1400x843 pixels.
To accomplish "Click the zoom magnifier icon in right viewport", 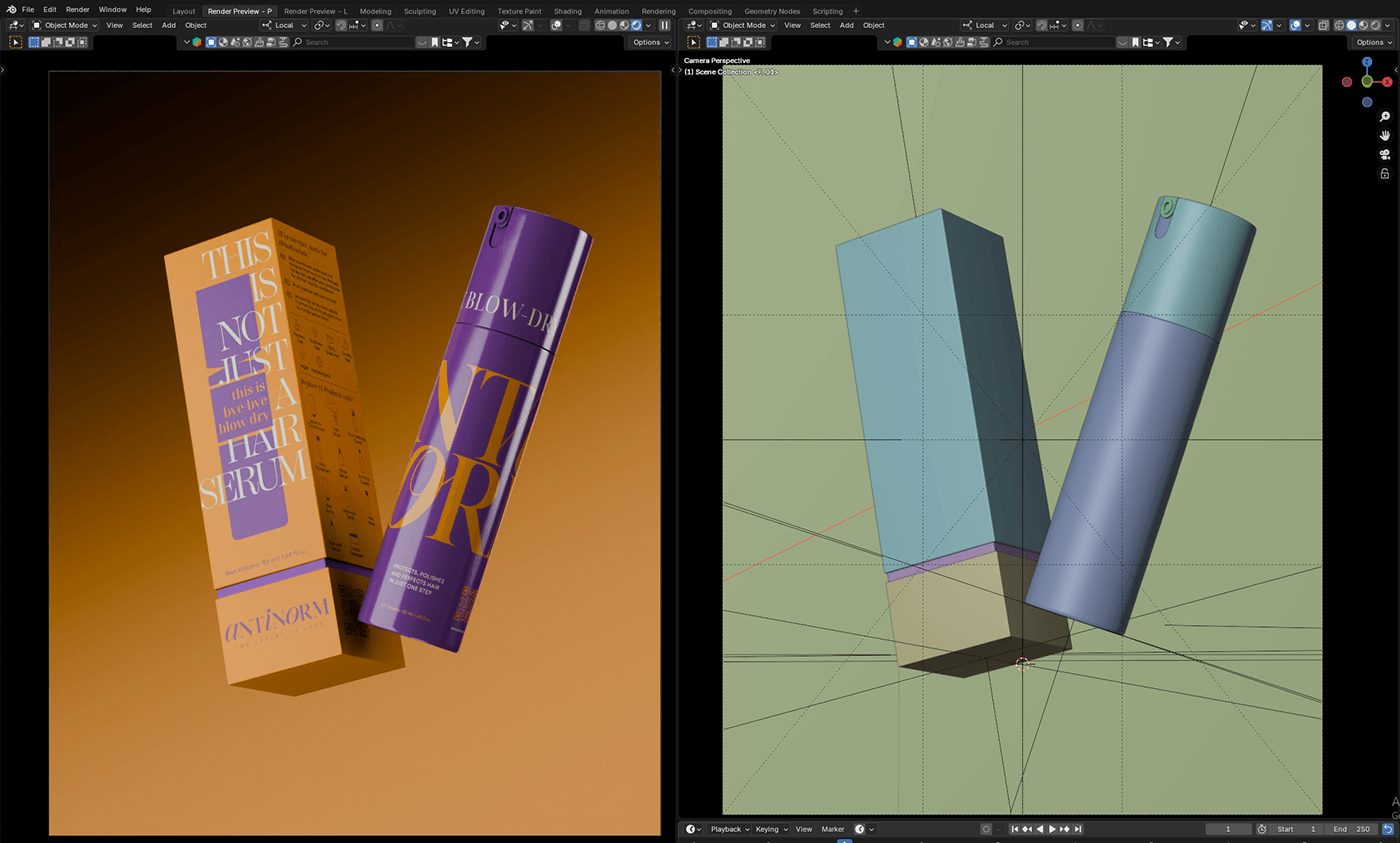I will [x=1385, y=117].
